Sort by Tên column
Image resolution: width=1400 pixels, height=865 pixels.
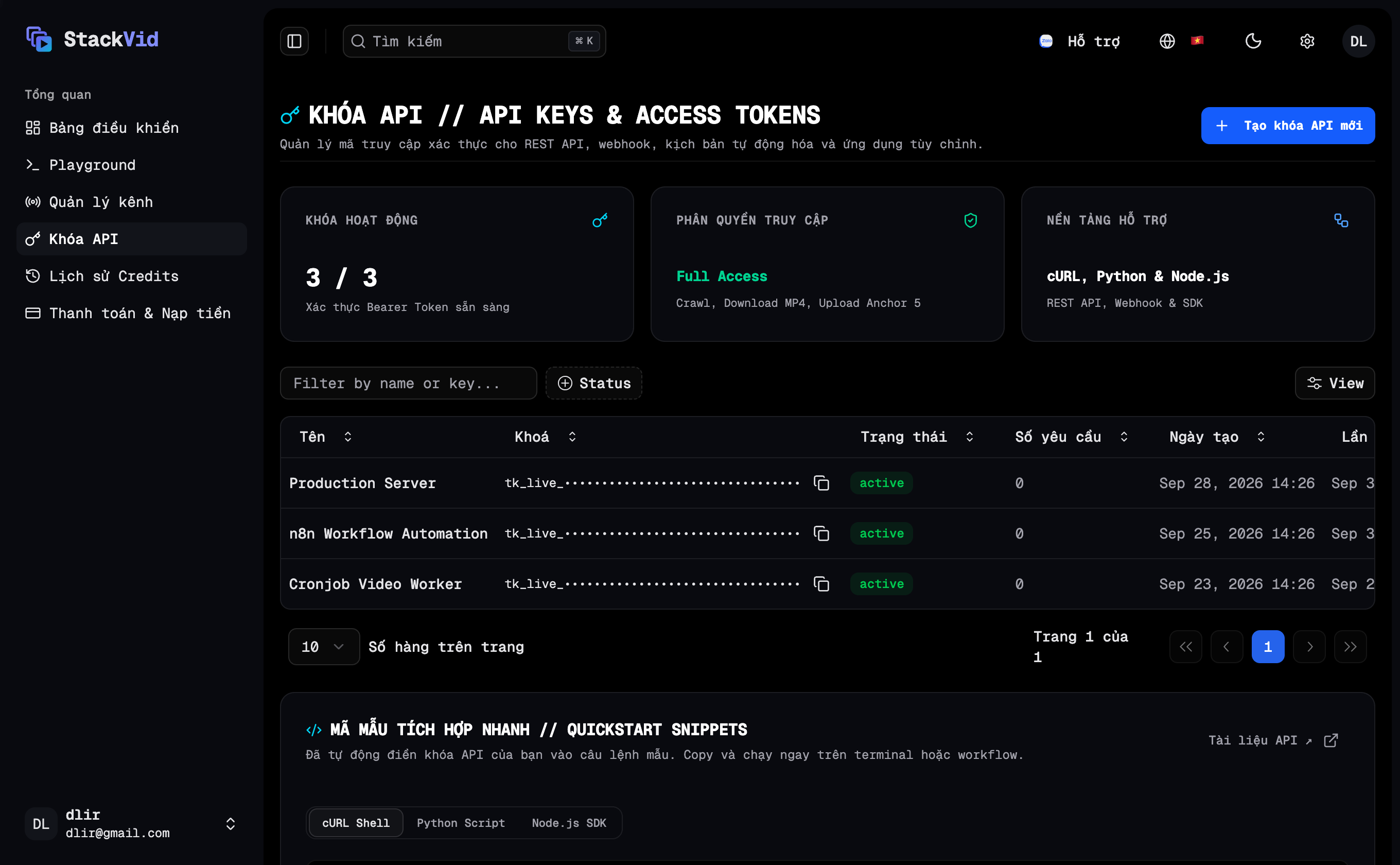[x=325, y=437]
